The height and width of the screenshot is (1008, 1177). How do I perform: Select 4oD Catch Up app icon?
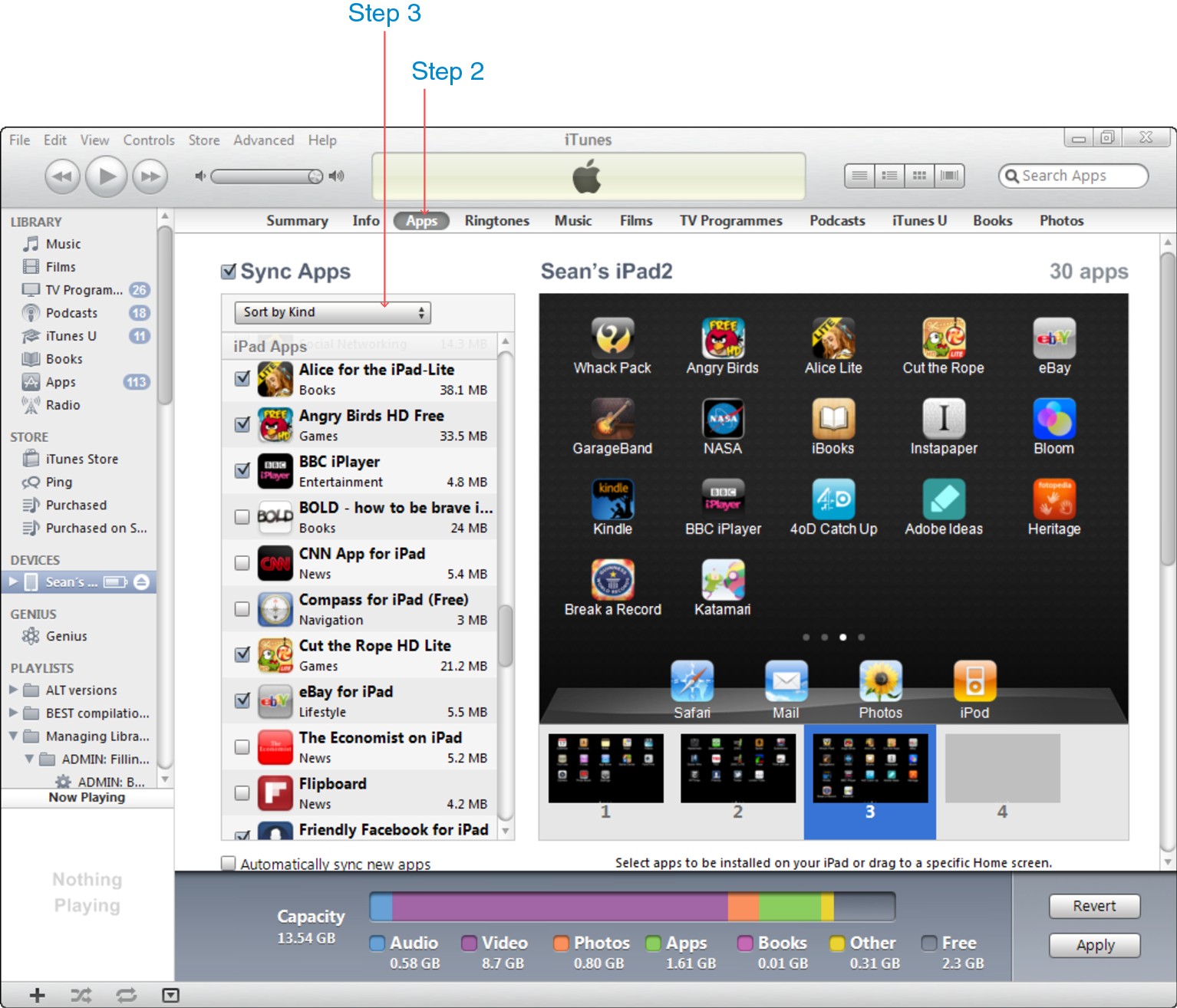(833, 499)
